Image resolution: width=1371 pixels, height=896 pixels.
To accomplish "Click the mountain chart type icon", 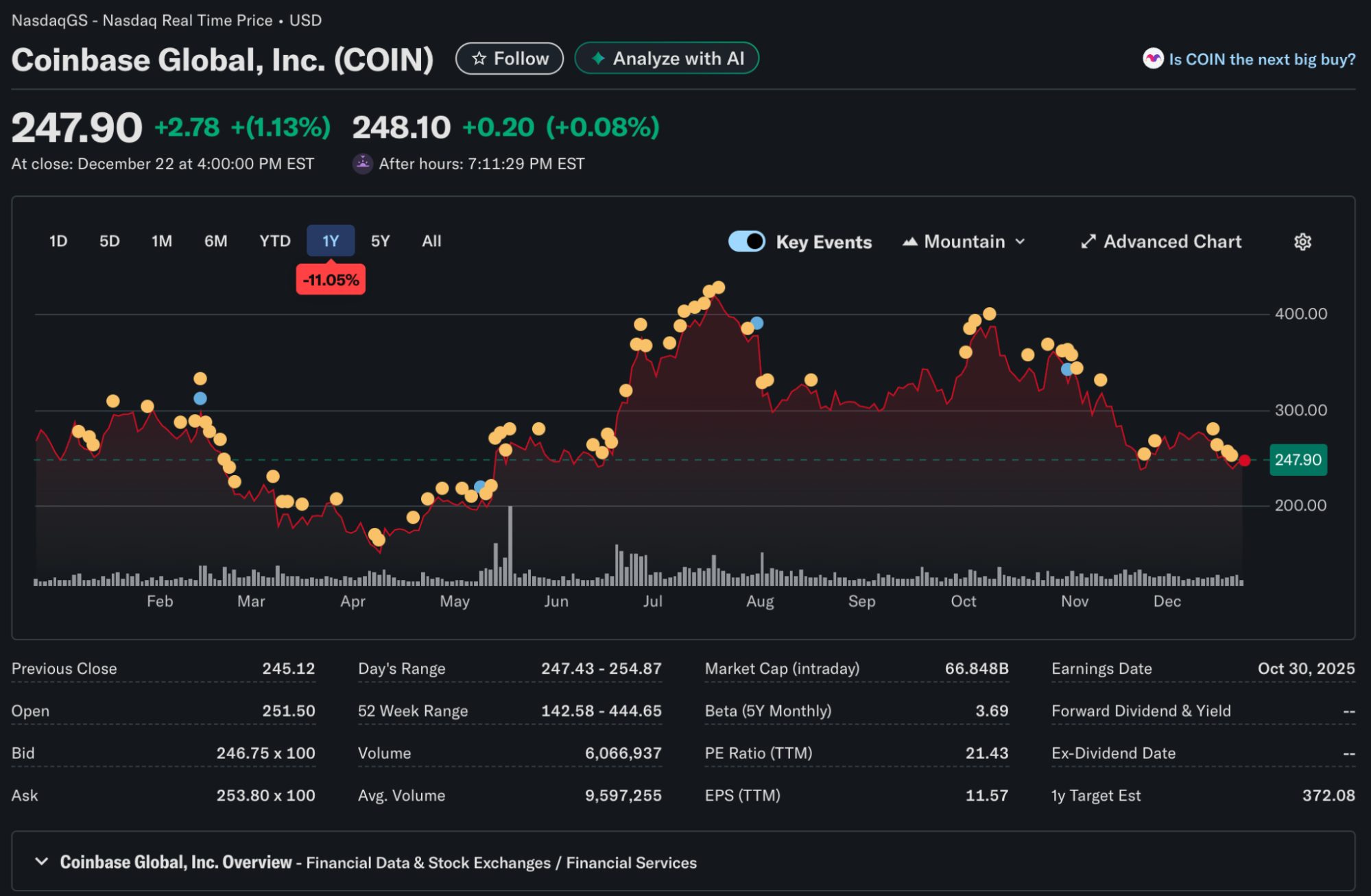I will (909, 242).
